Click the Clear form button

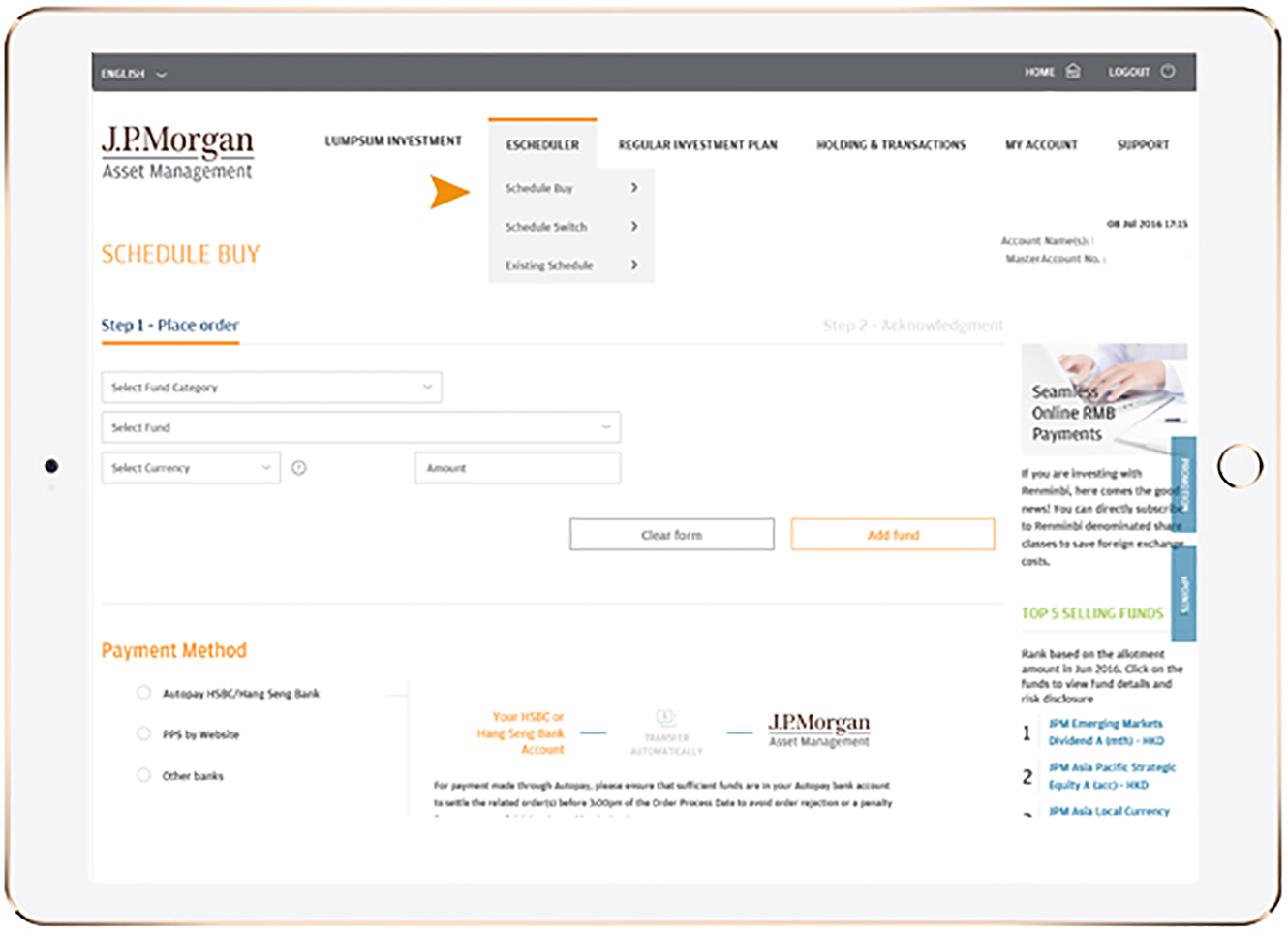[x=671, y=535]
